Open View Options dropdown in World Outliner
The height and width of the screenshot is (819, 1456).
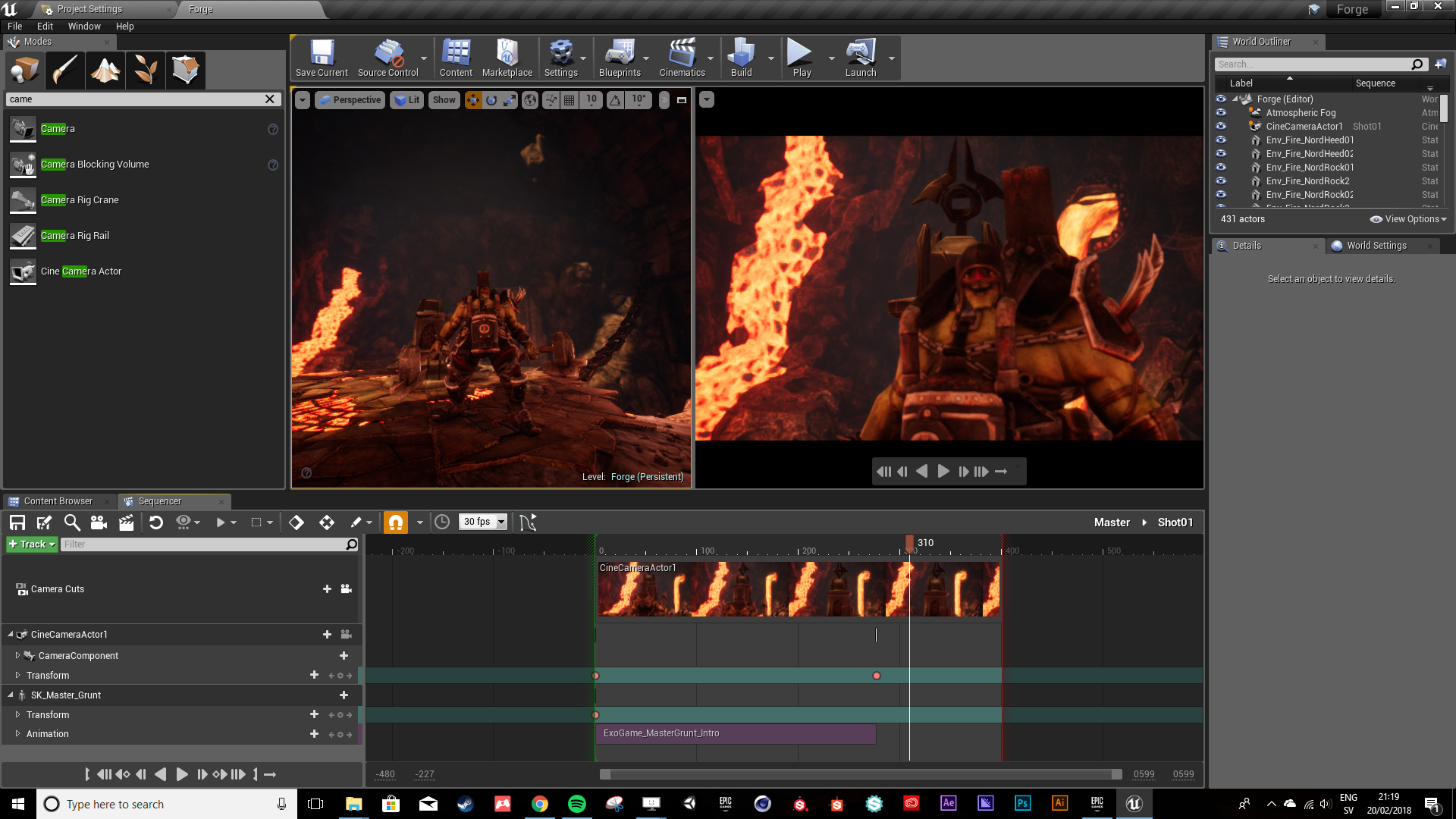pos(1408,219)
